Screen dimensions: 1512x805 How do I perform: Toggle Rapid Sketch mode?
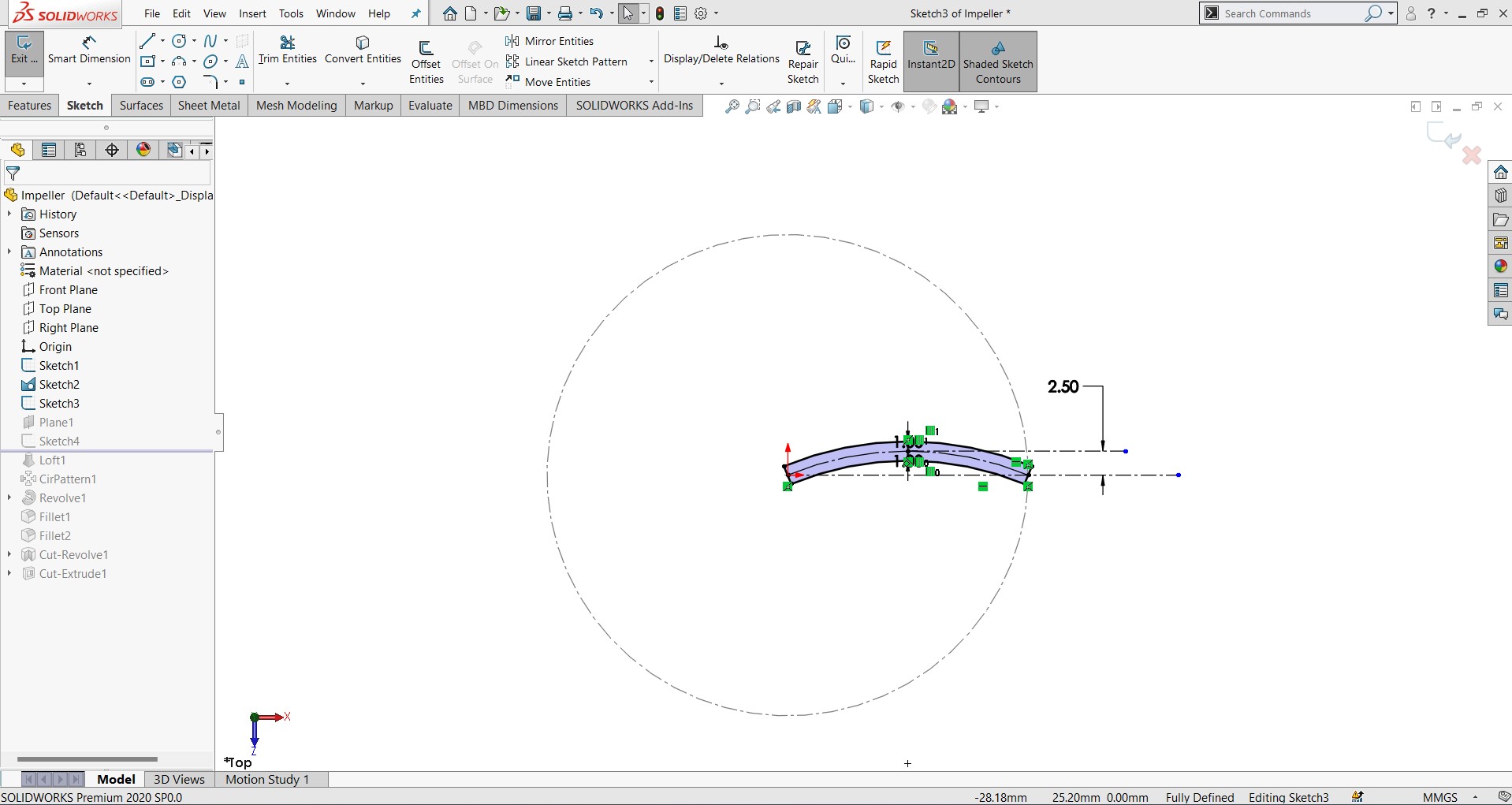[x=884, y=61]
